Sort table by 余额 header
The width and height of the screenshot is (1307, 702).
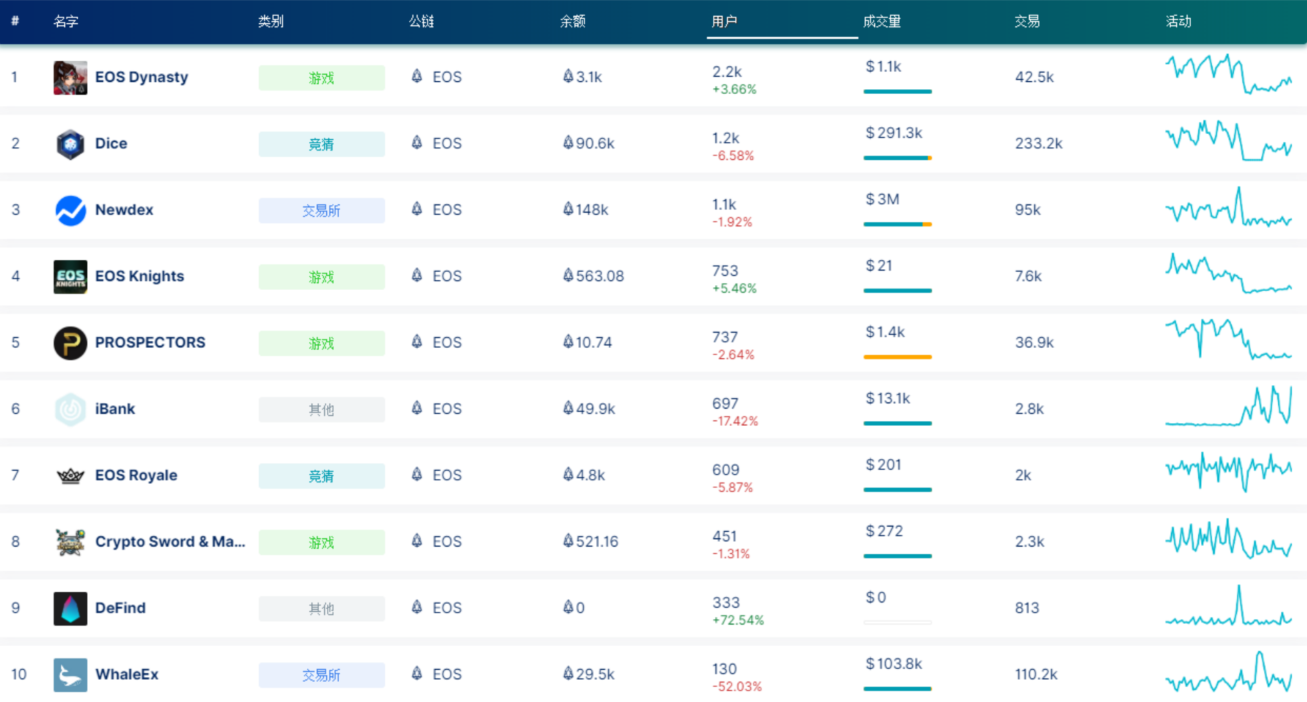pyautogui.click(x=573, y=21)
